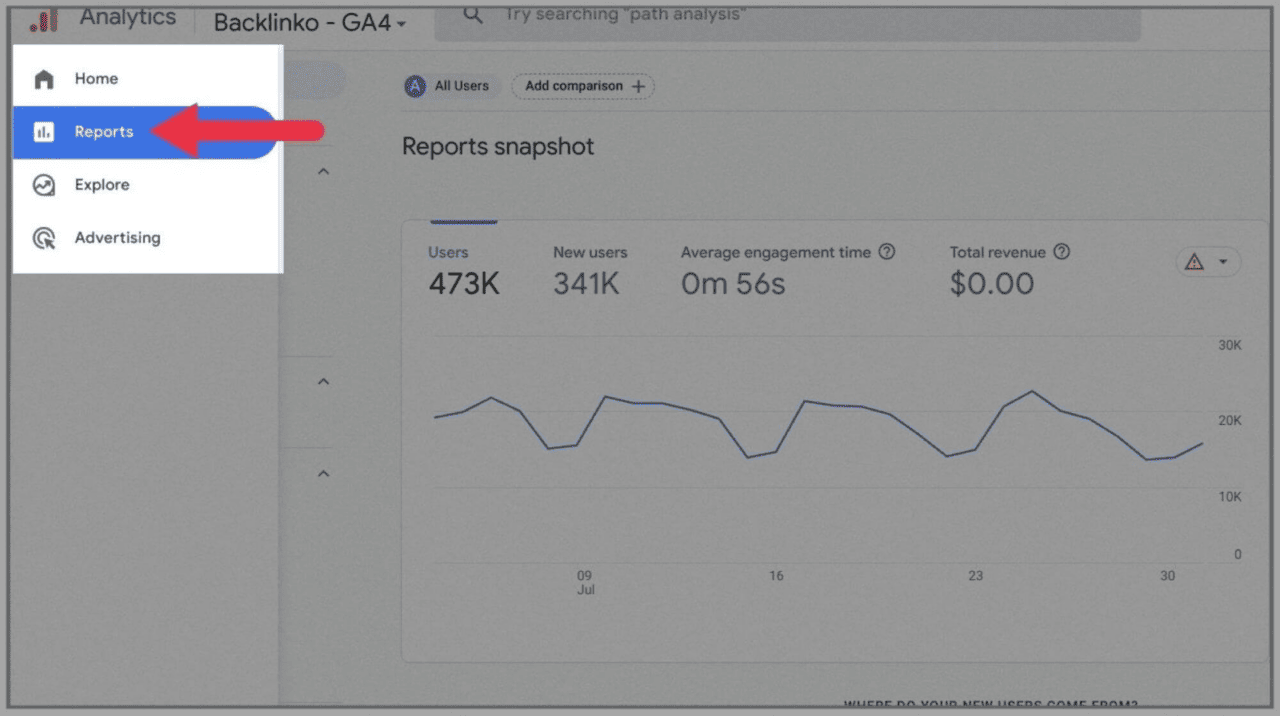Click the Reports snapshot heading
Viewport: 1280px width, 716px height.
tap(497, 146)
